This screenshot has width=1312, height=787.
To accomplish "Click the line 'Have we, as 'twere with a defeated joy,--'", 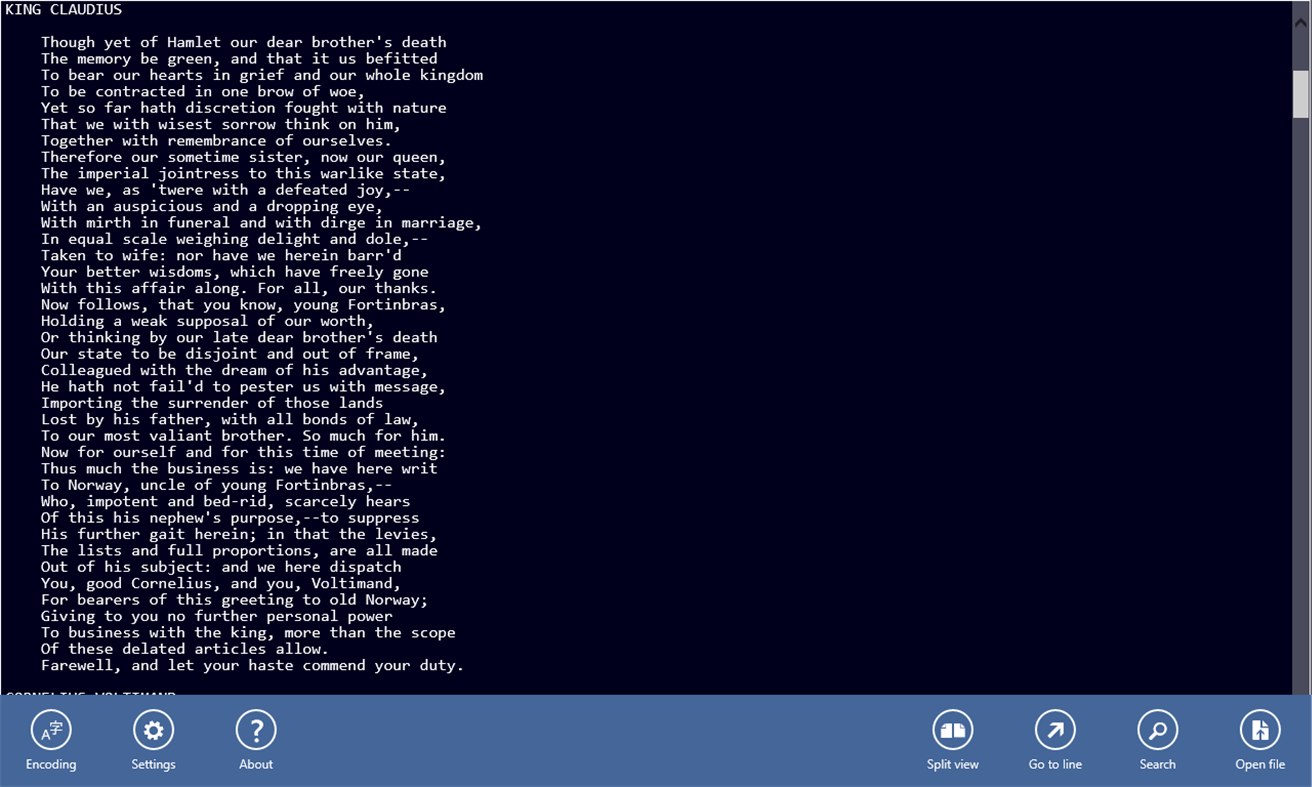I will click(226, 190).
